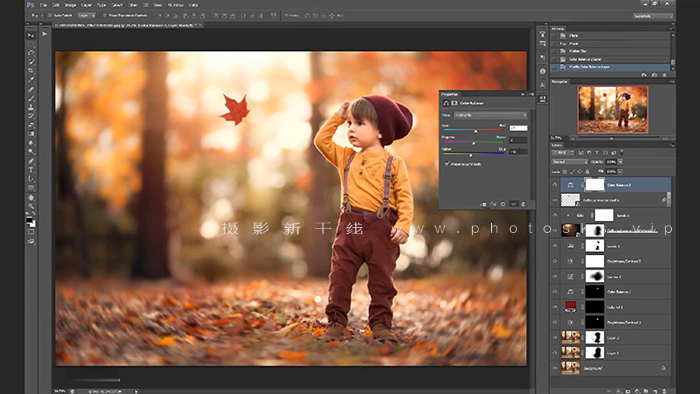The width and height of the screenshot is (700, 394).
Task: Open the layer blend mode dropdown
Action: point(570,162)
